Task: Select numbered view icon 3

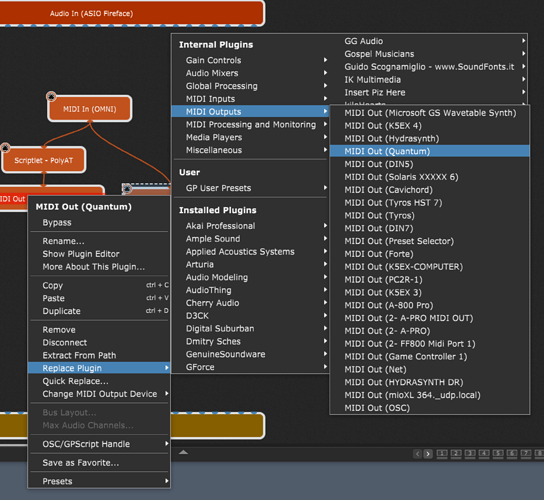Action: (x=470, y=454)
